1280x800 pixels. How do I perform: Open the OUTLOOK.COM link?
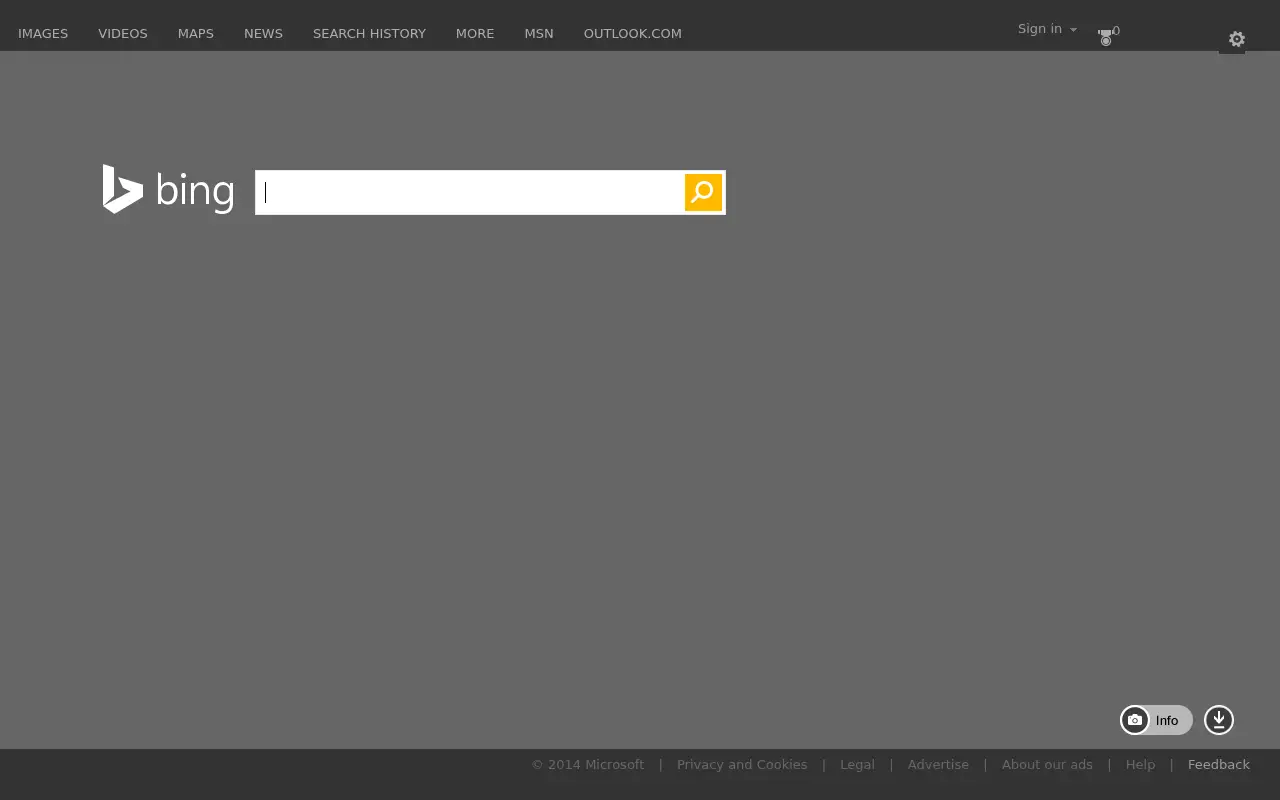click(633, 33)
